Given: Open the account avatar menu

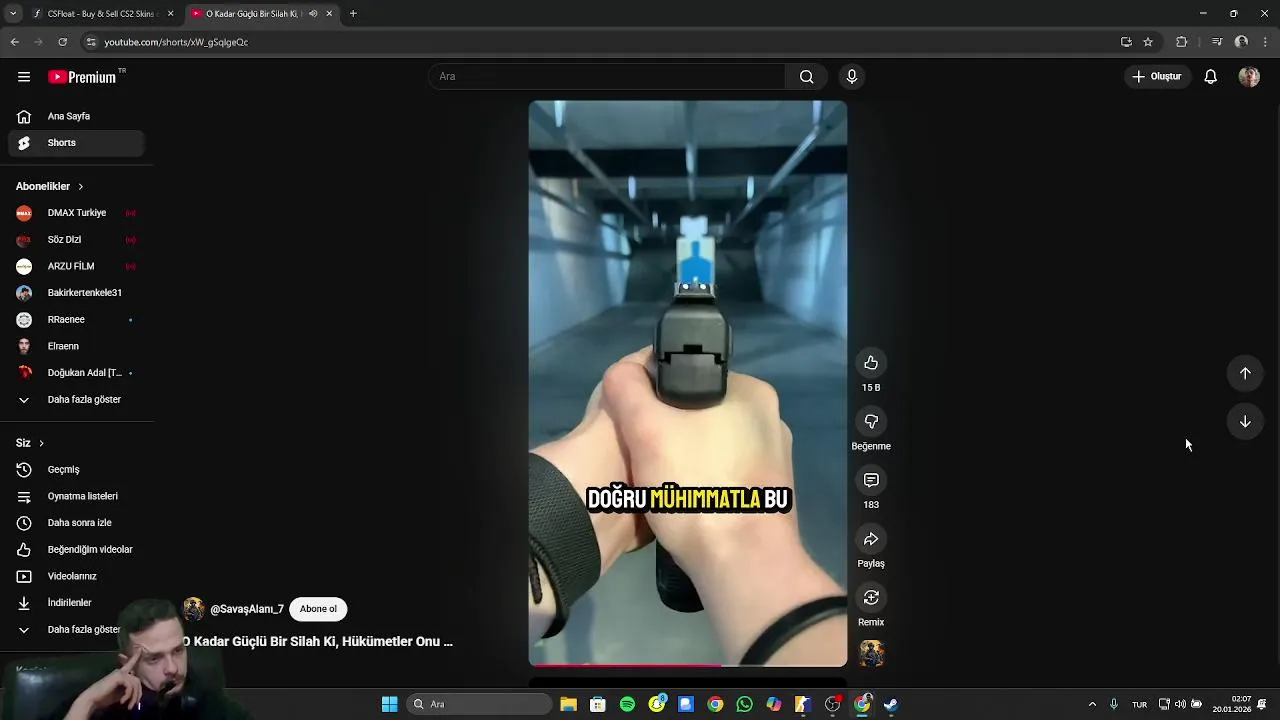Looking at the screenshot, I should (x=1249, y=77).
